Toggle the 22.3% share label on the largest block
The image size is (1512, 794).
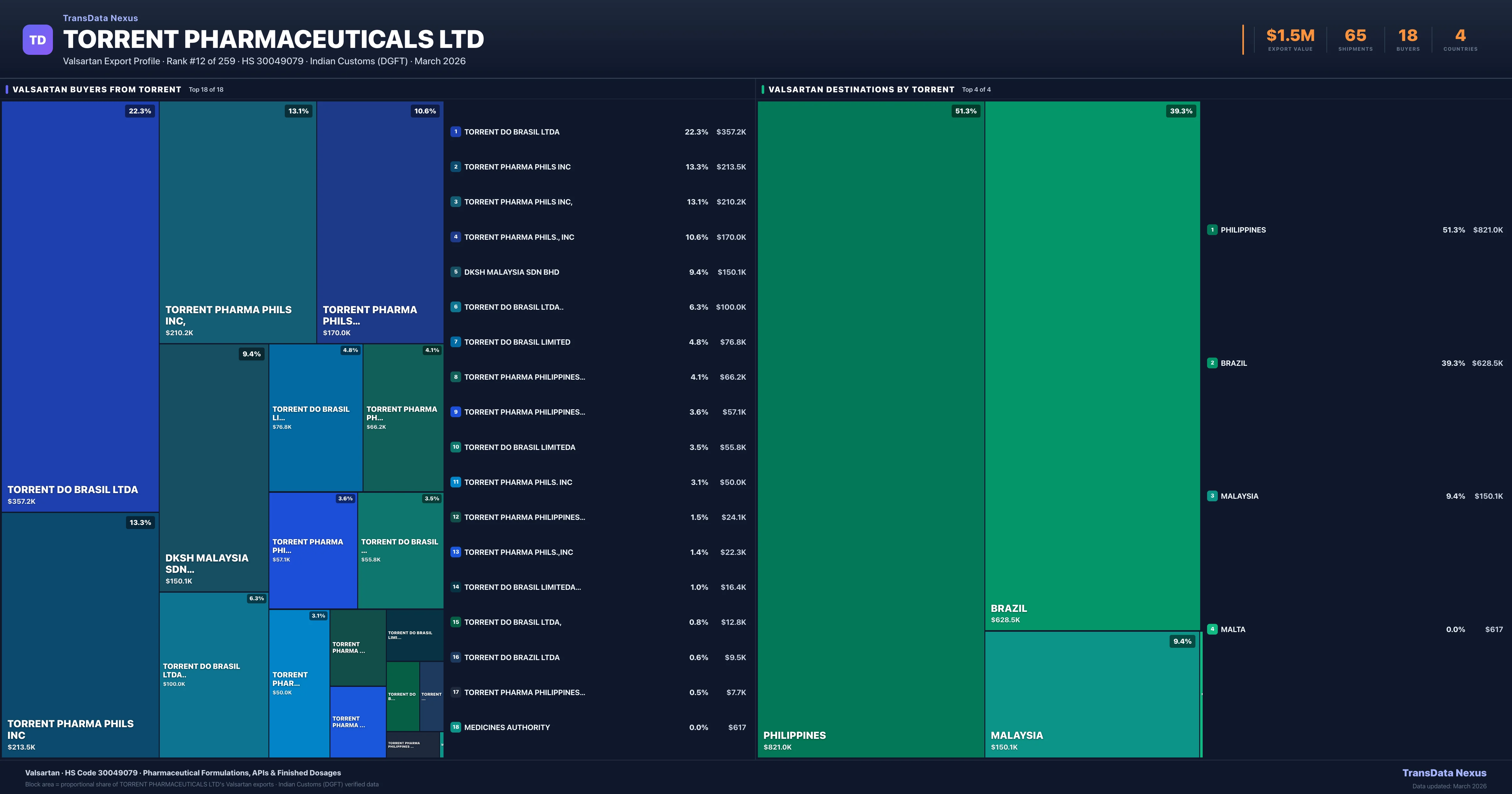point(139,110)
